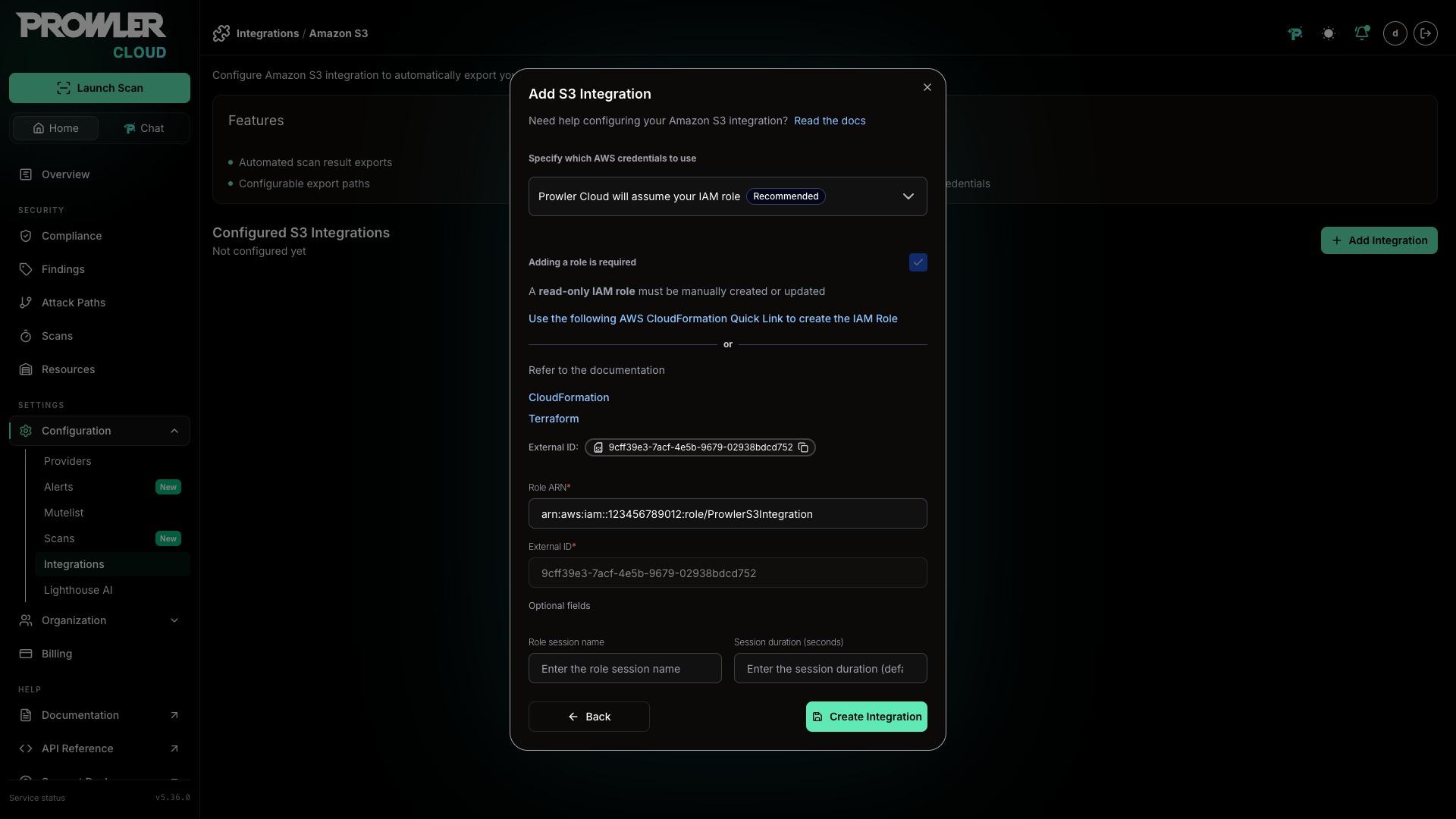Screen dimensions: 1456x819
Task: Click the Billing card icon
Action: point(26,654)
